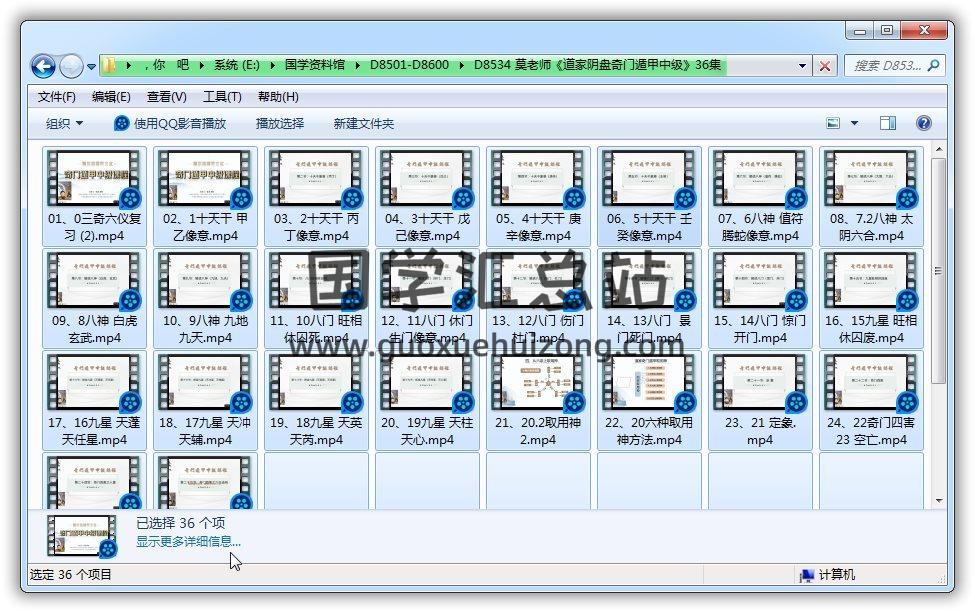Click the change view icon
Viewport: 975px width, 613px height.
pyautogui.click(x=833, y=123)
